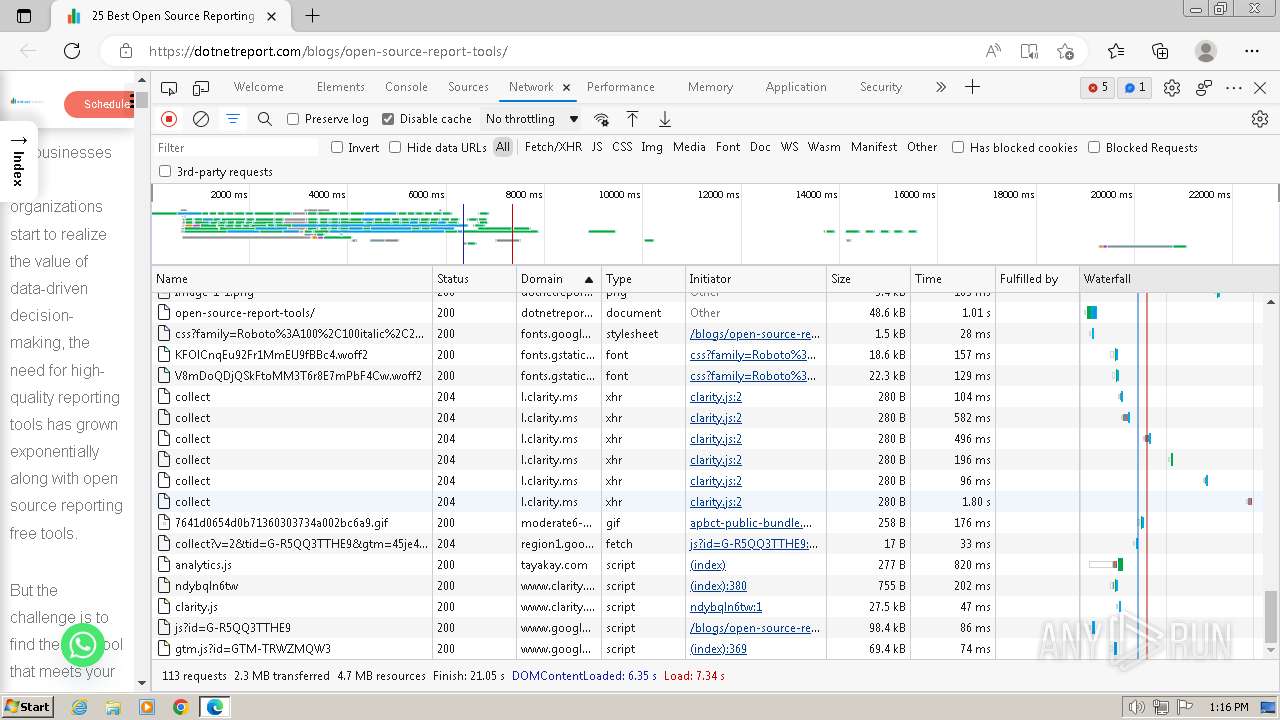The image size is (1280, 720).
Task: Add a new DevTools tool tab
Action: point(972,87)
